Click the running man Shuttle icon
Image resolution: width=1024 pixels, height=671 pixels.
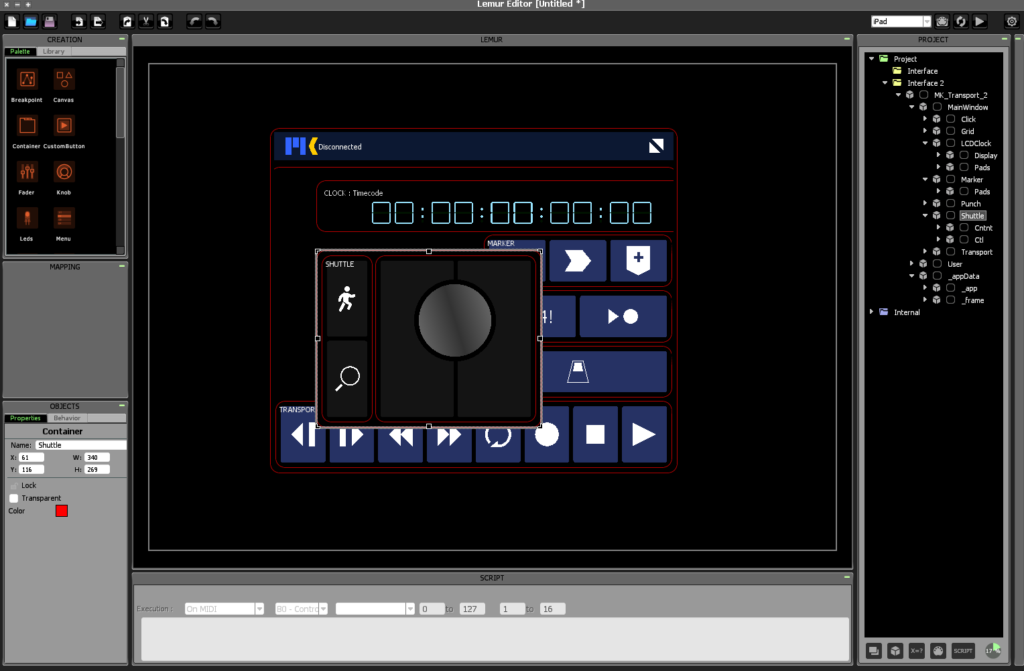coord(346,299)
